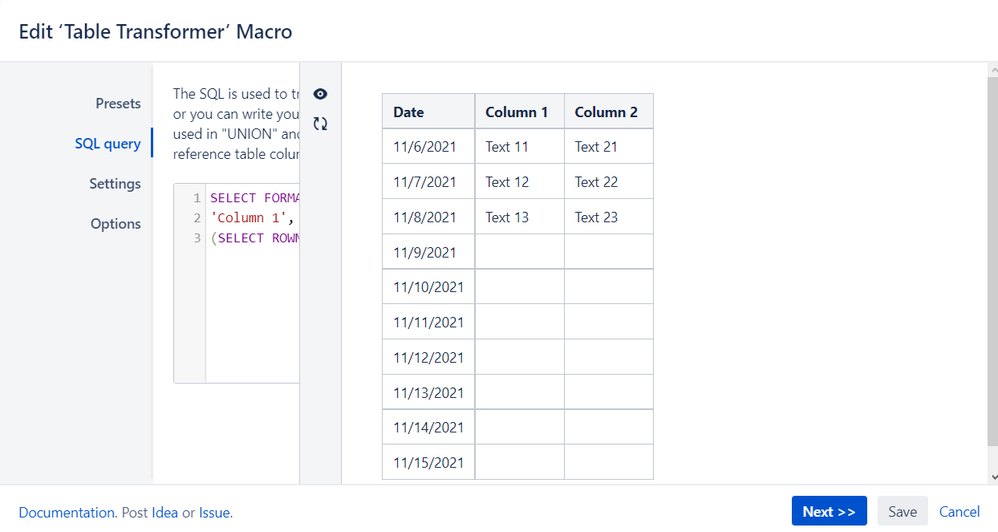Switch to the SQL query tab
The height and width of the screenshot is (532, 998).
click(x=108, y=144)
